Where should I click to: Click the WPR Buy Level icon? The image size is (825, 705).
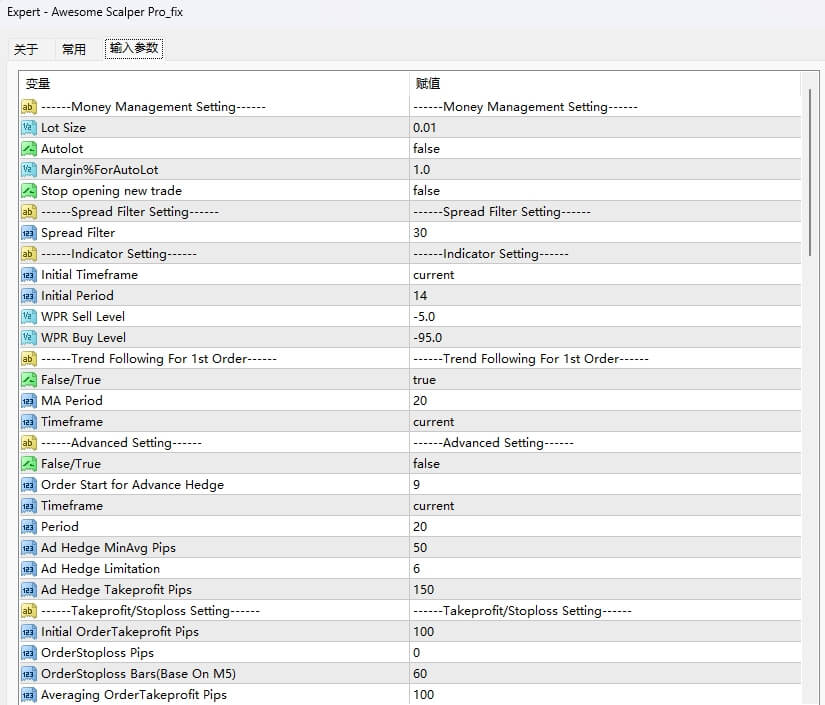28,338
